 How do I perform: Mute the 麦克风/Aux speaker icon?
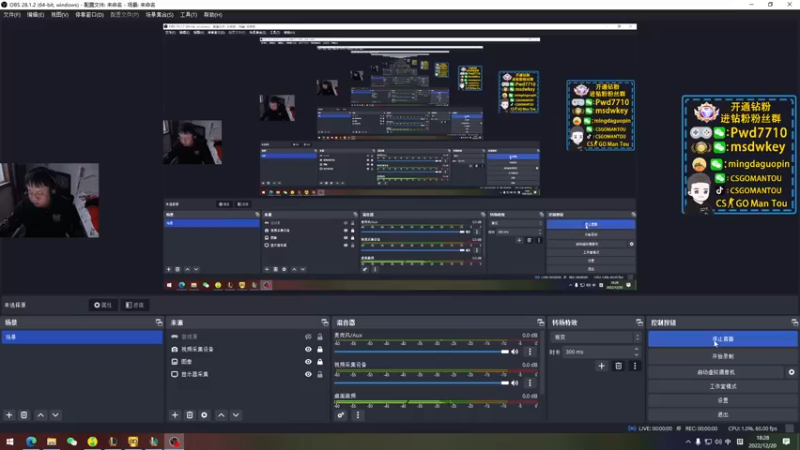(515, 352)
